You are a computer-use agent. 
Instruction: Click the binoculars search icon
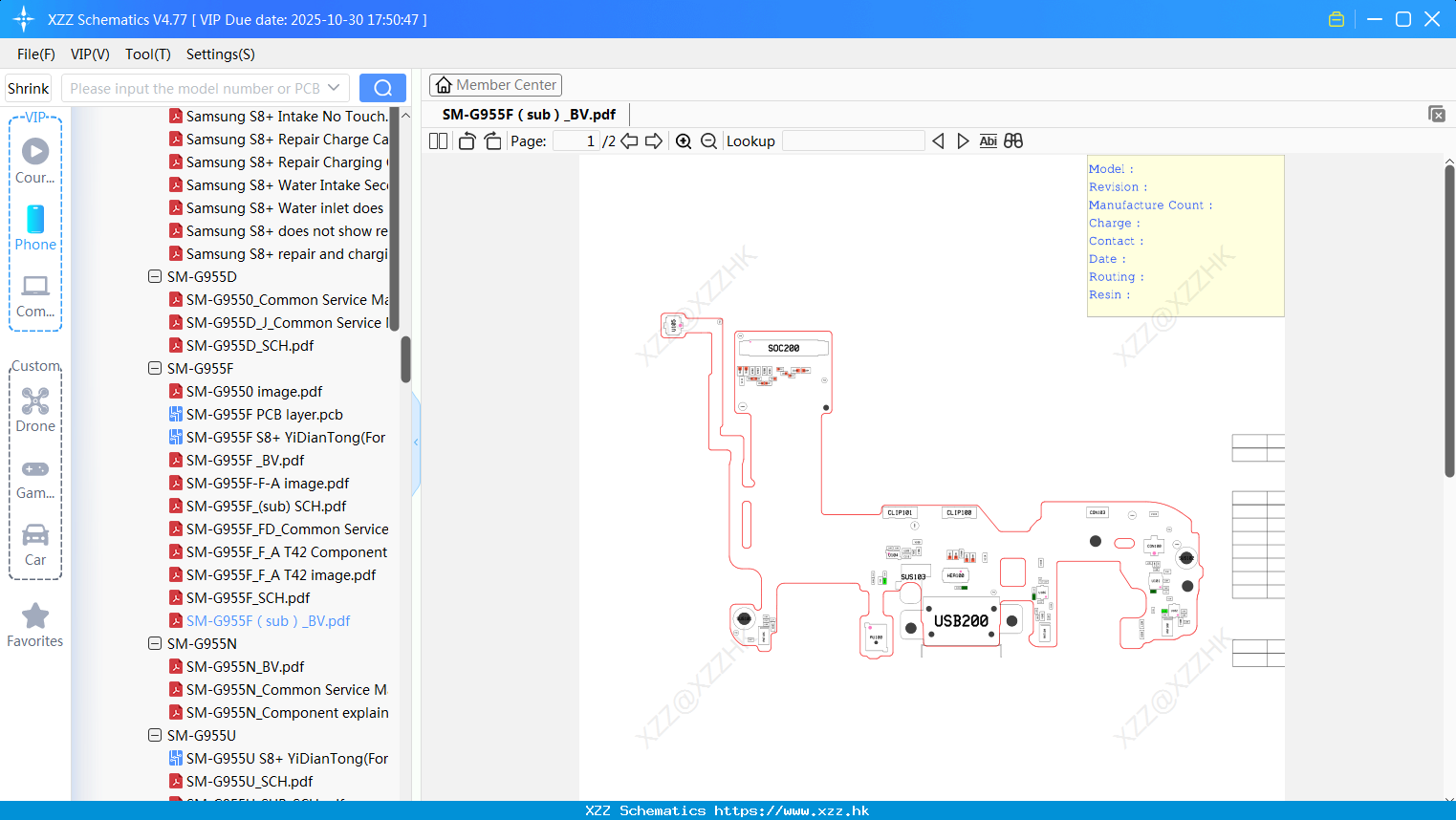pos(1013,140)
